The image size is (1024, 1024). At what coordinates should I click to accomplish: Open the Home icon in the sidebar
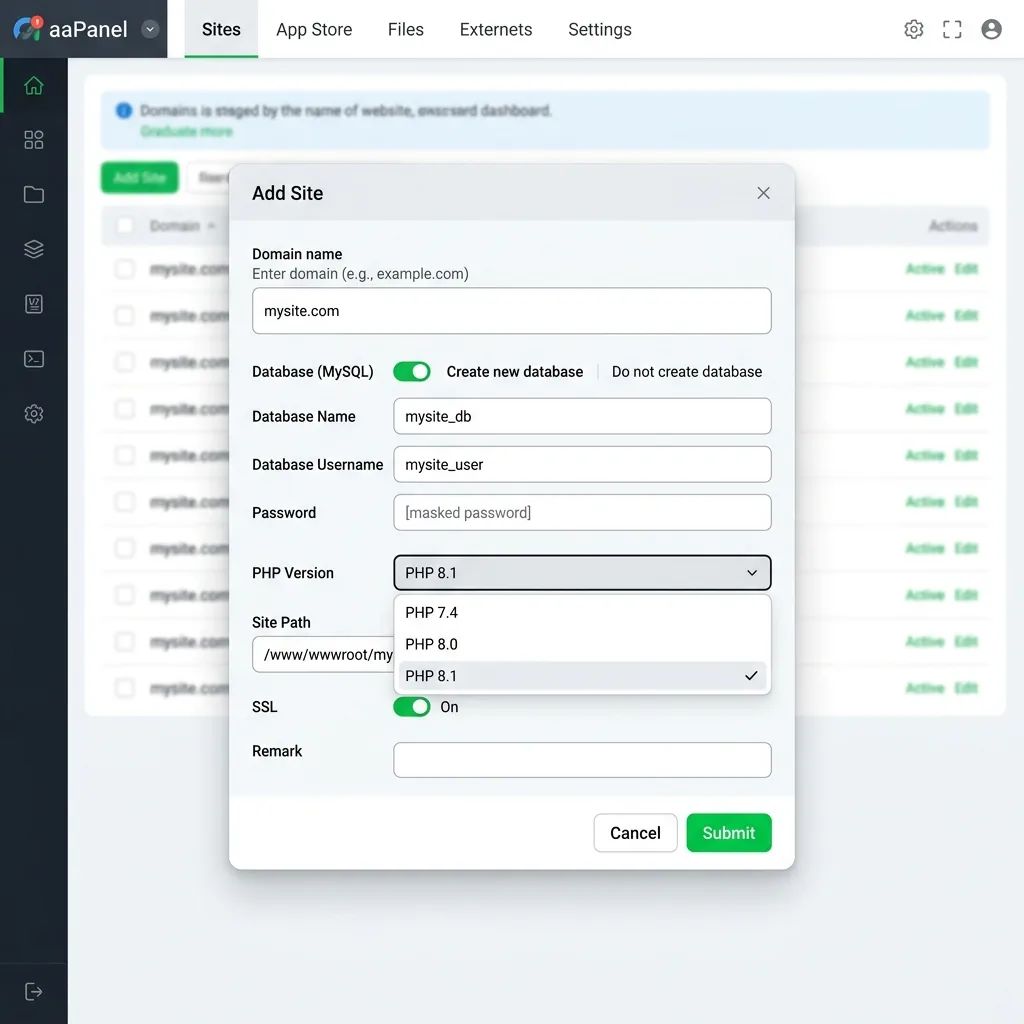click(x=33, y=86)
